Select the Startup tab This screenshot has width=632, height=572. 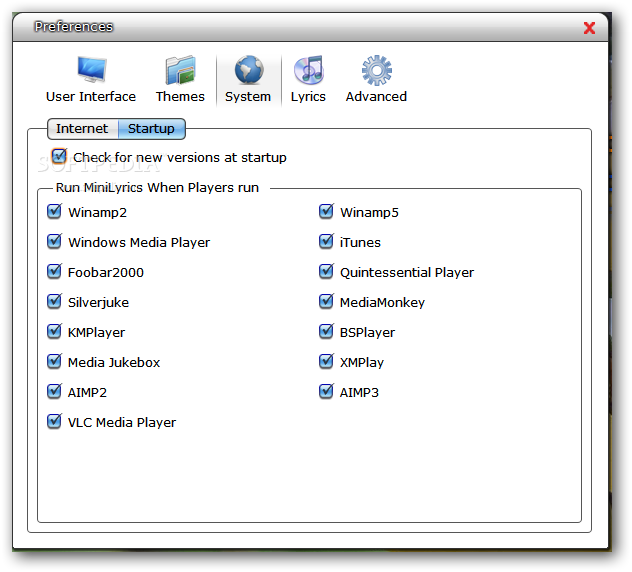(x=152, y=129)
